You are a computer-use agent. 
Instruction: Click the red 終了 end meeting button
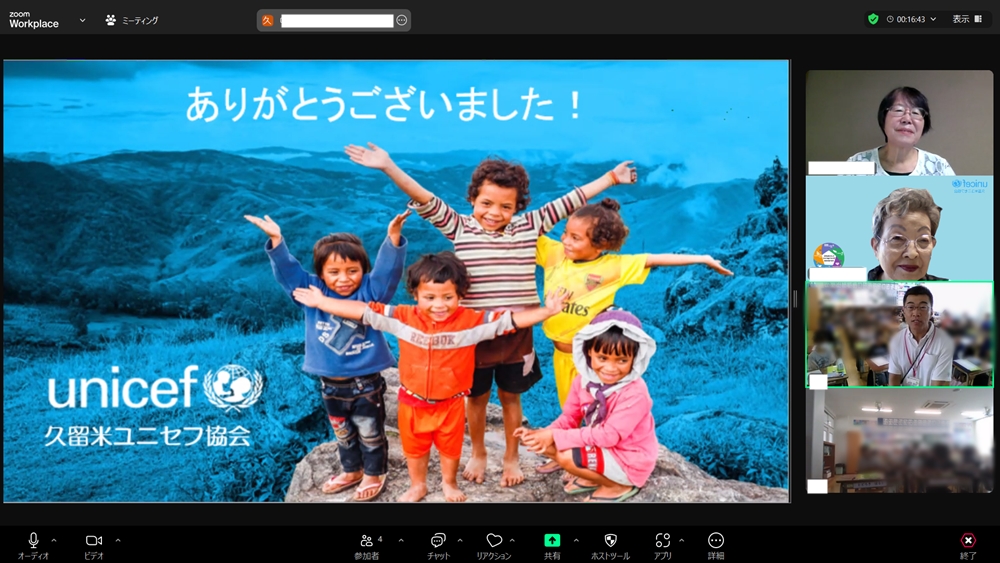967,541
